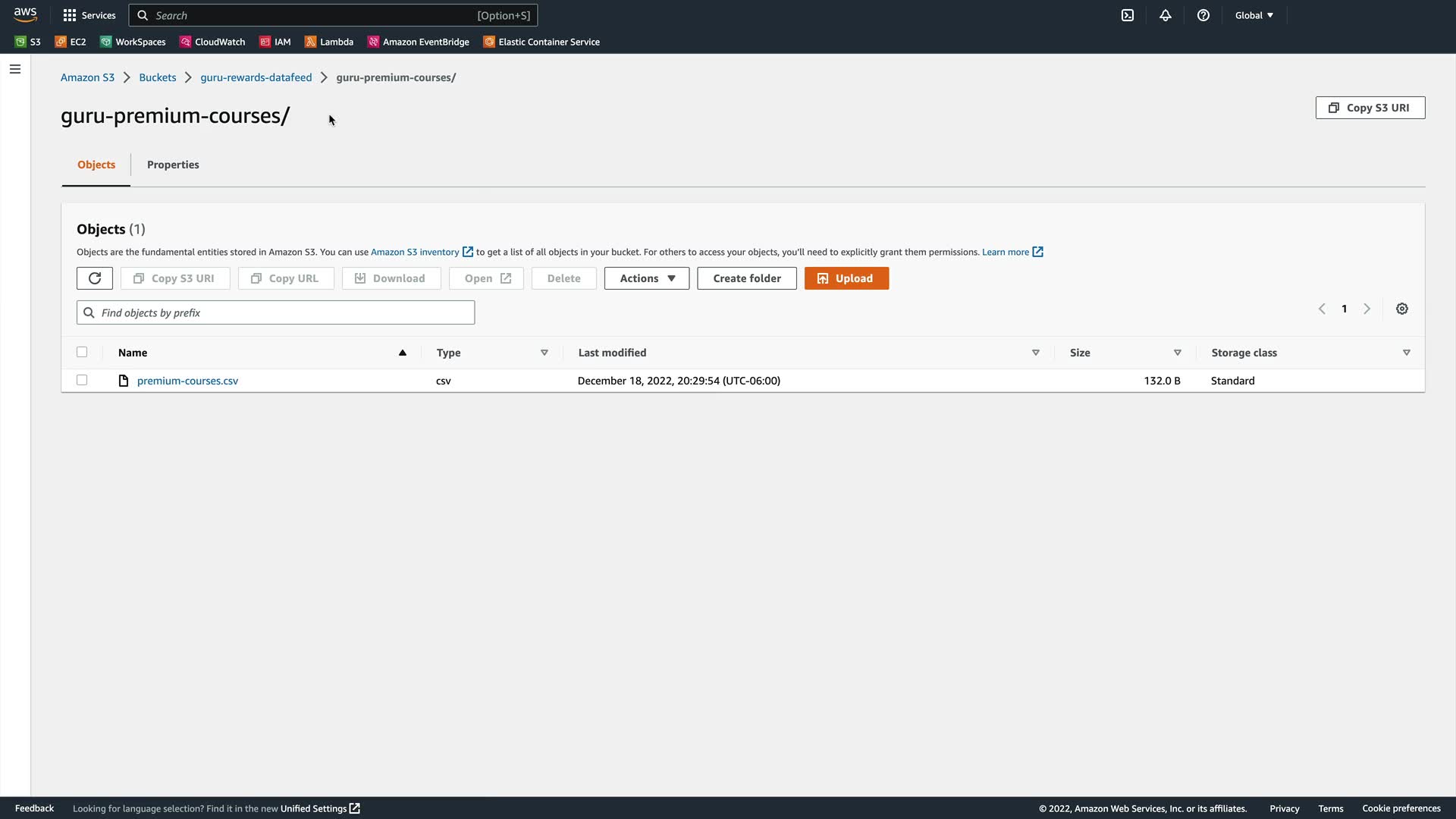Switch to the Properties tab
Image resolution: width=1456 pixels, height=819 pixels.
point(173,165)
